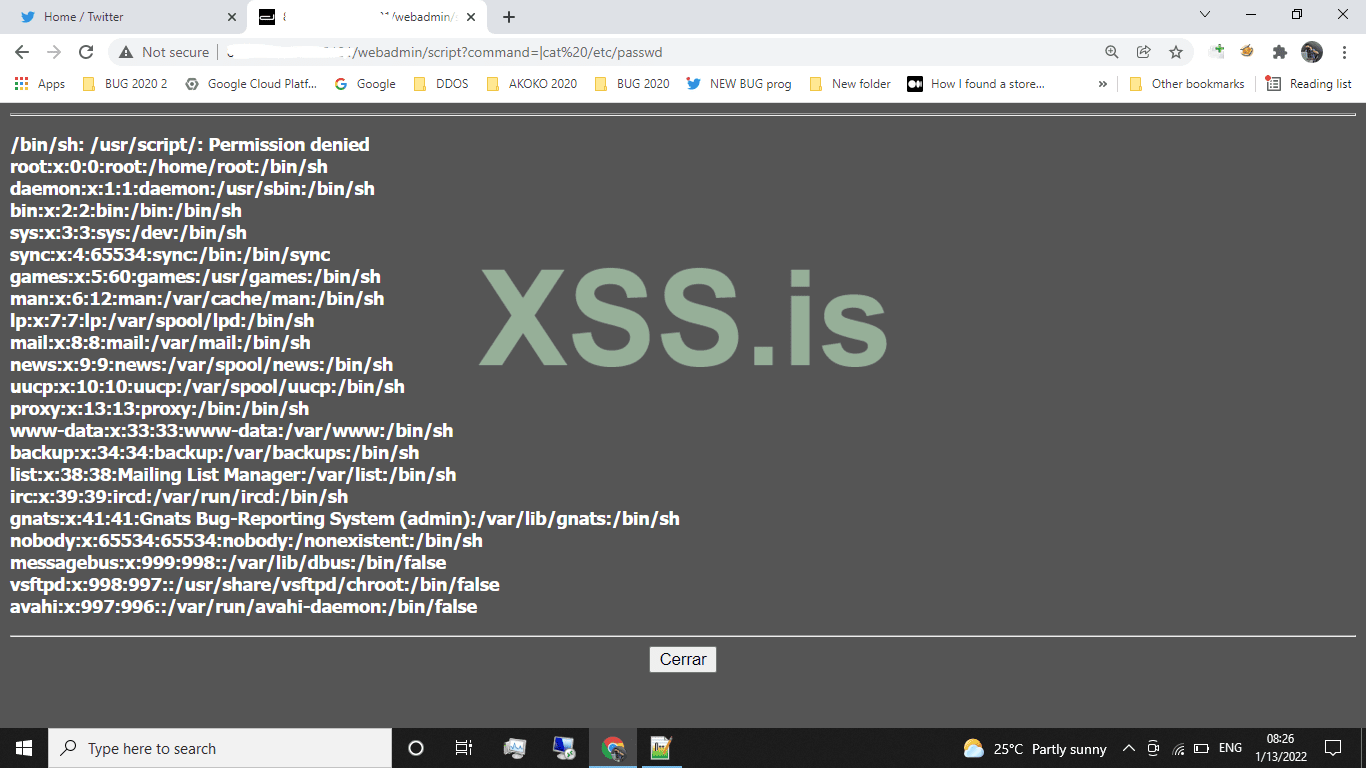1366x768 pixels.
Task: Click the avahi:x:997:996 line
Action: 244,607
